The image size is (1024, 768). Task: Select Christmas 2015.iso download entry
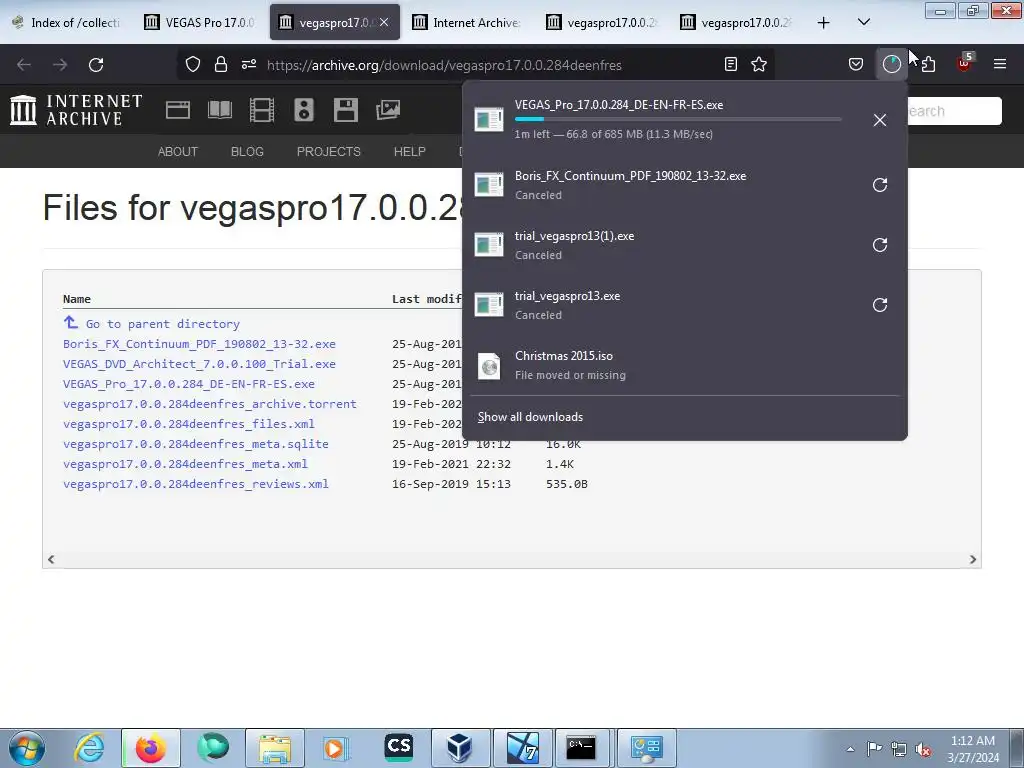(684, 365)
